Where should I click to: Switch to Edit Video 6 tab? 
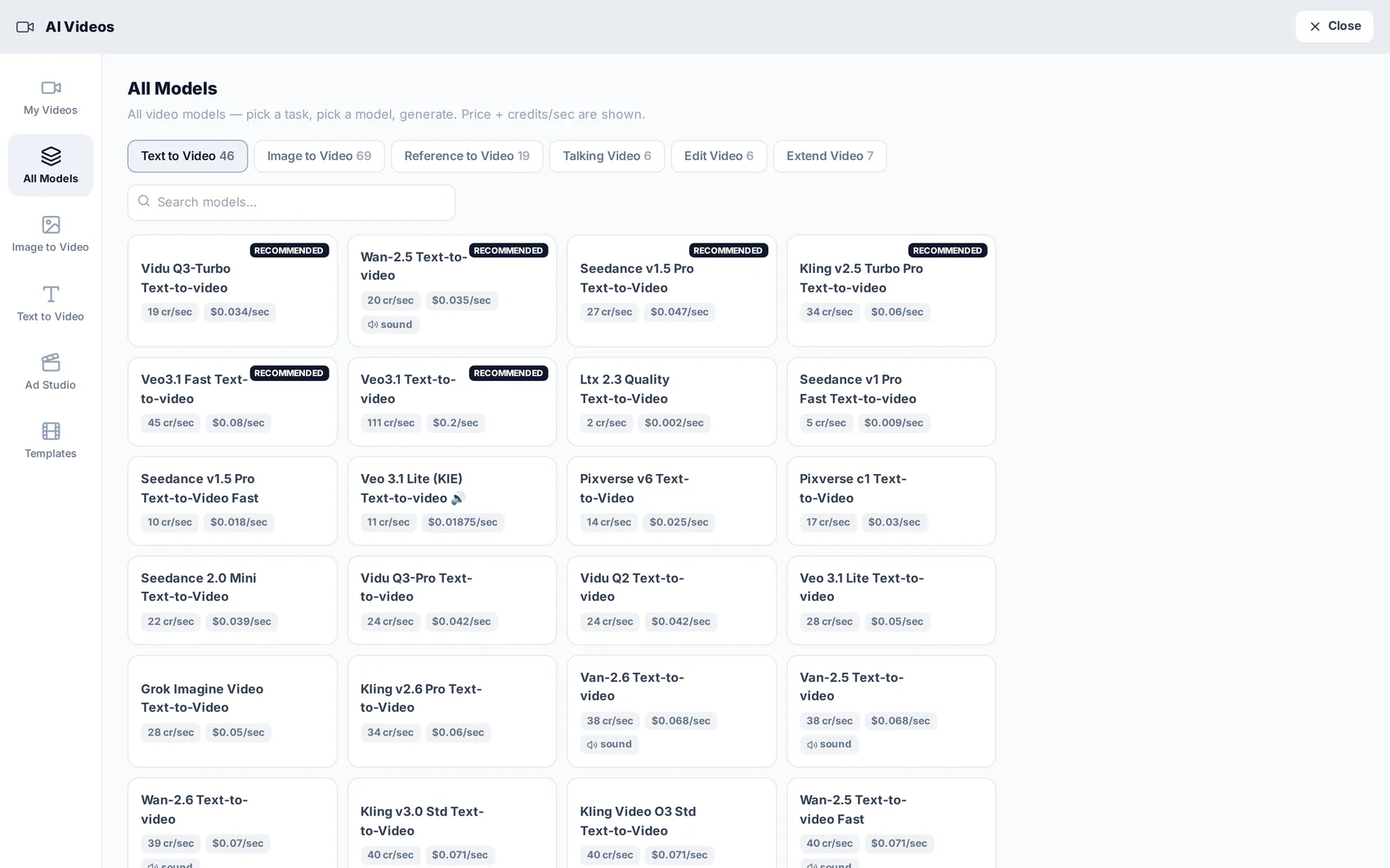click(x=719, y=156)
